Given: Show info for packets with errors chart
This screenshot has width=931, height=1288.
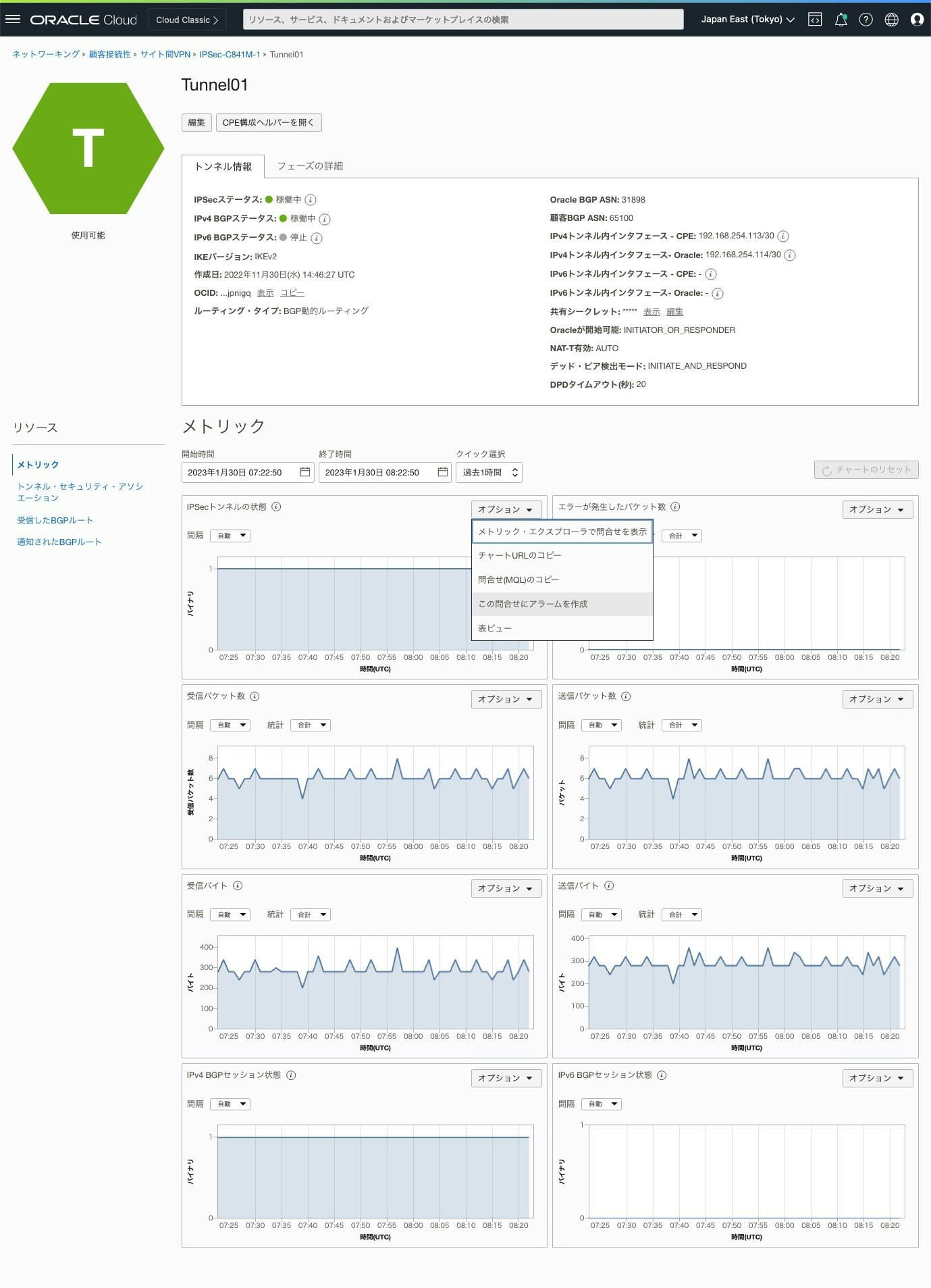Looking at the screenshot, I should pyautogui.click(x=675, y=507).
